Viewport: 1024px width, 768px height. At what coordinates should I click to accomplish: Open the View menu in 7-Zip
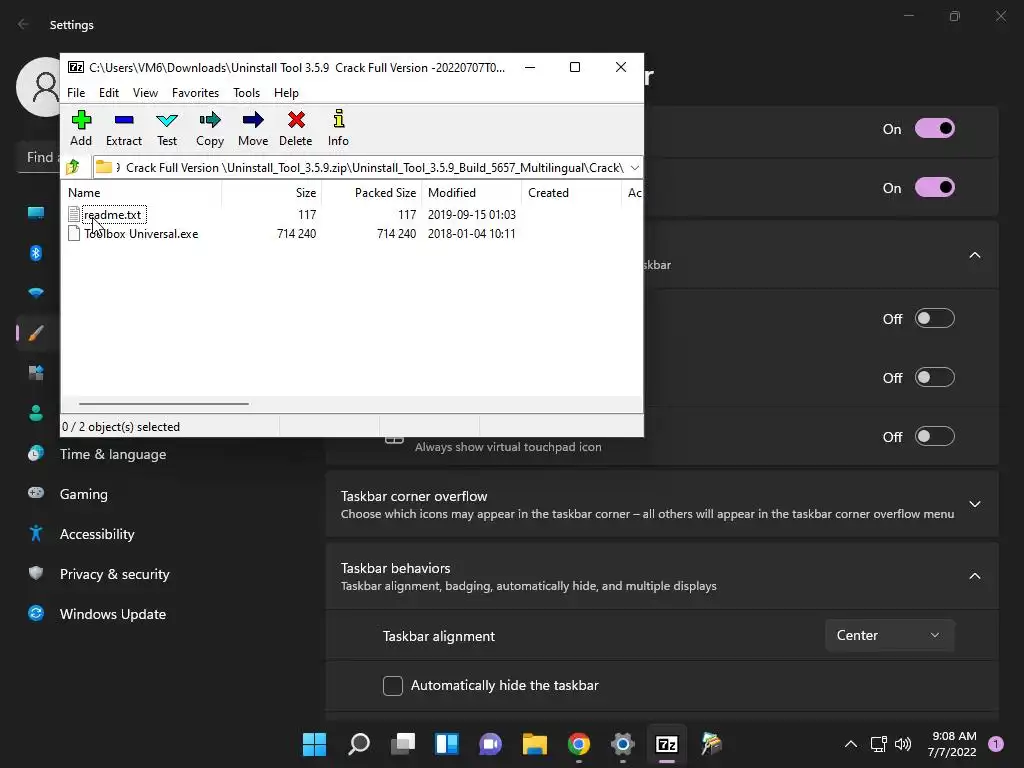tap(145, 93)
